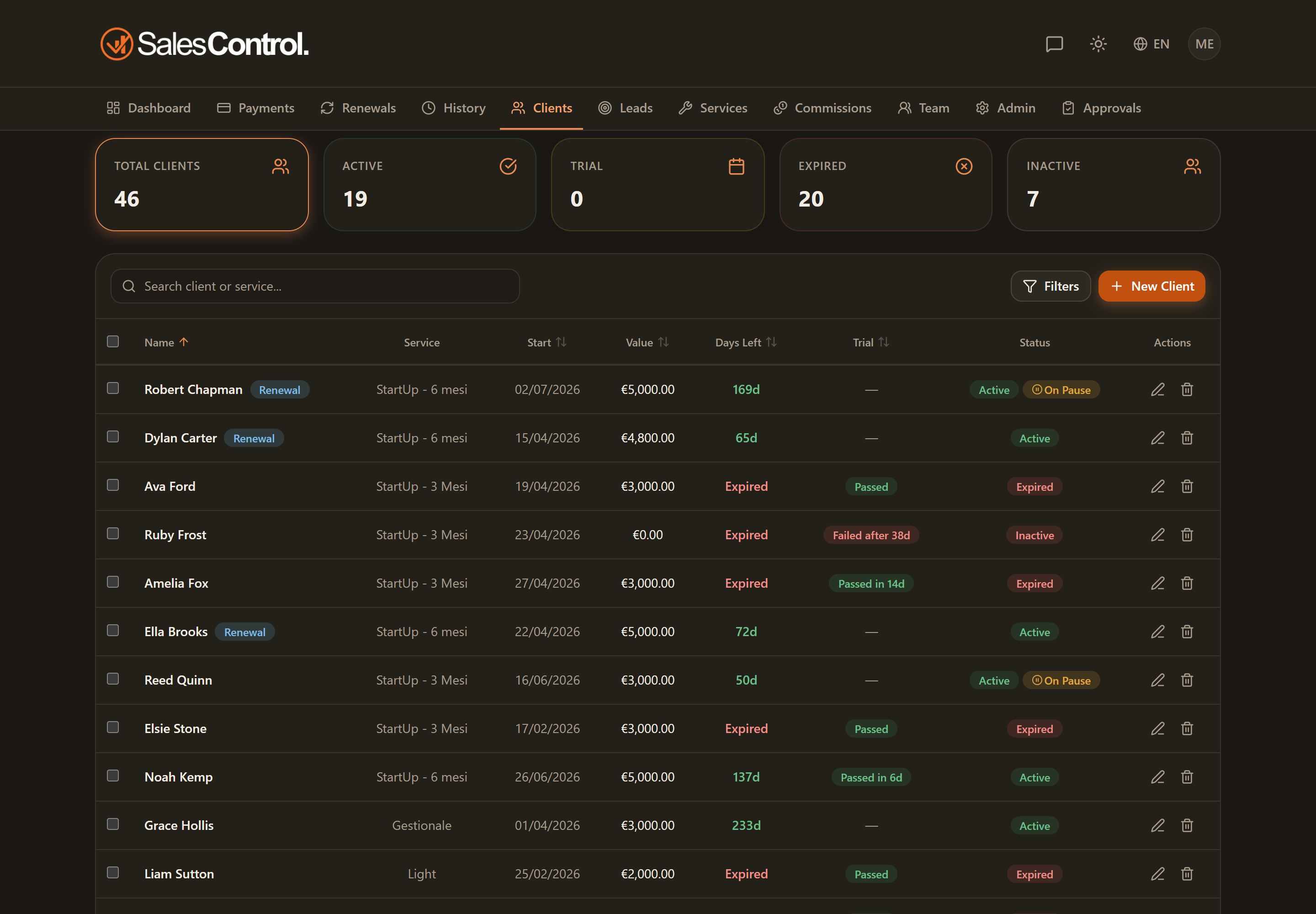The width and height of the screenshot is (1316, 914).
Task: Select the Inactive stat card
Action: (1113, 185)
